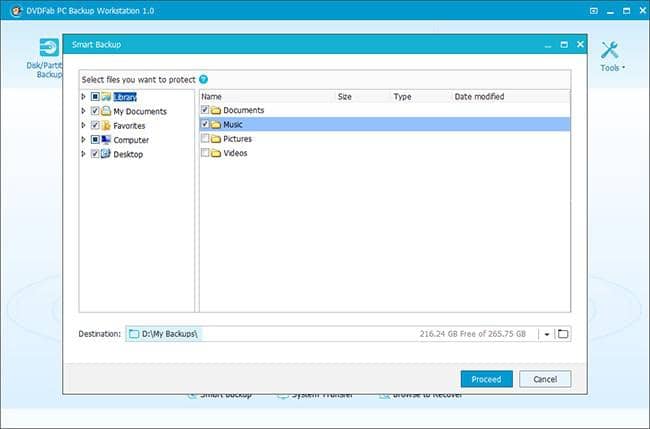Uncheck the Documents folder checkbox
This screenshot has width=650, height=429.
point(205,110)
